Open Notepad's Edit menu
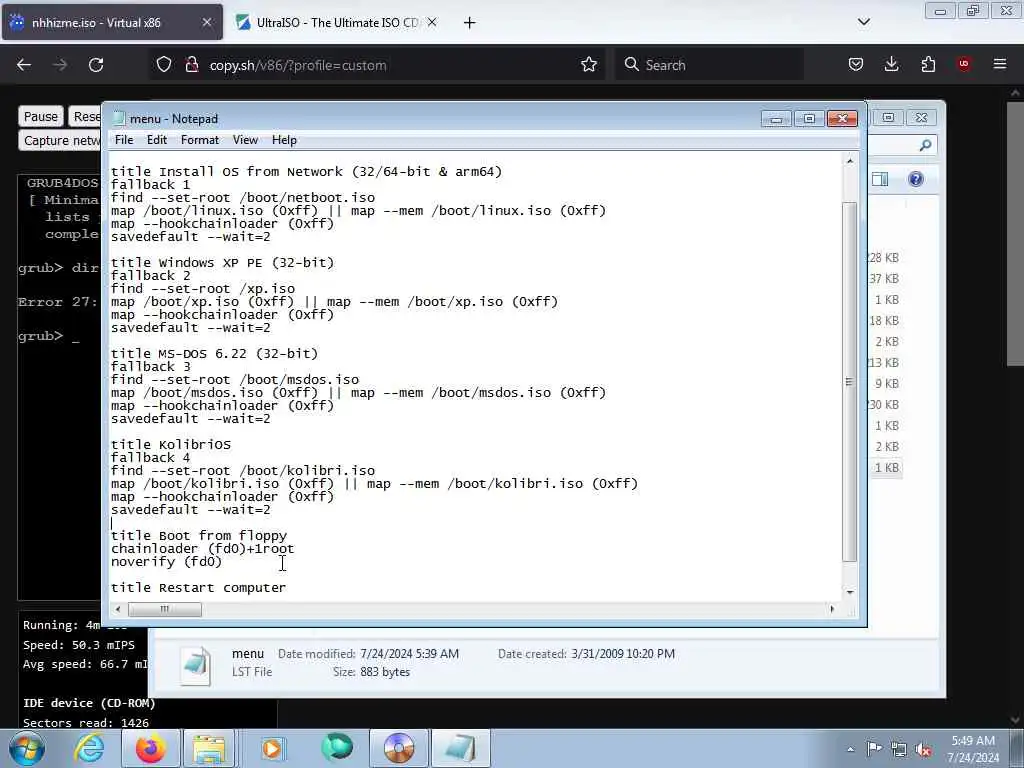1024x768 pixels. [x=157, y=140]
